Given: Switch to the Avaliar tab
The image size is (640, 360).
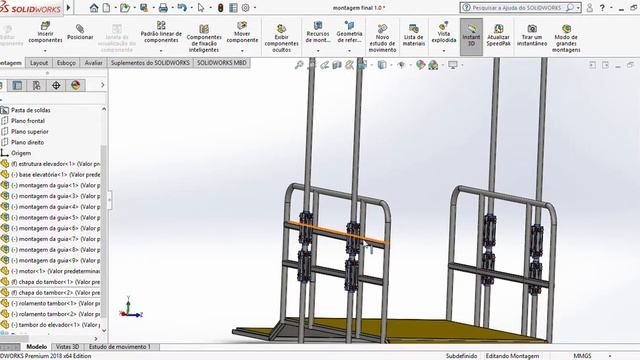Looking at the screenshot, I should click(x=93, y=63).
